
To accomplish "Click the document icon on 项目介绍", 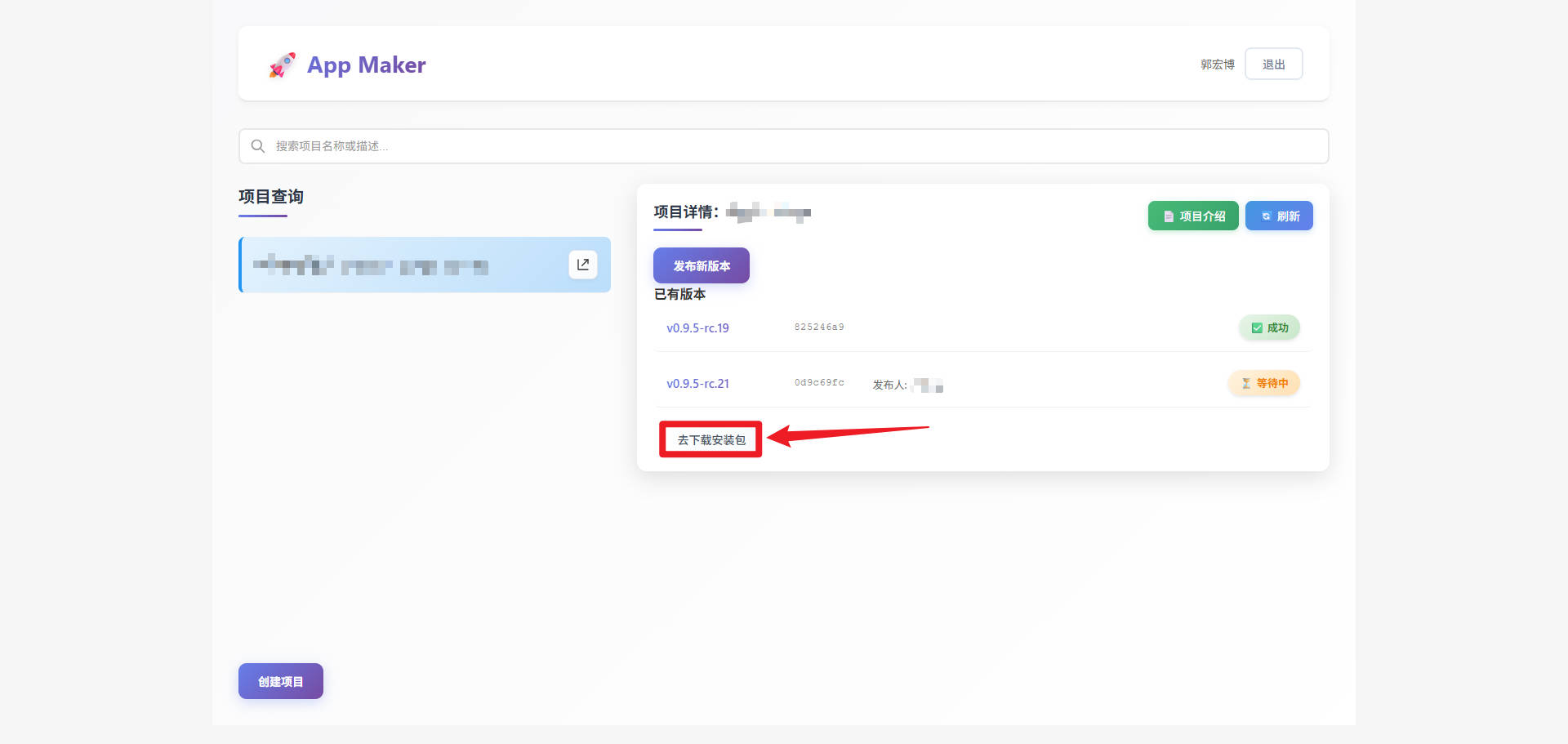I will 1169,216.
